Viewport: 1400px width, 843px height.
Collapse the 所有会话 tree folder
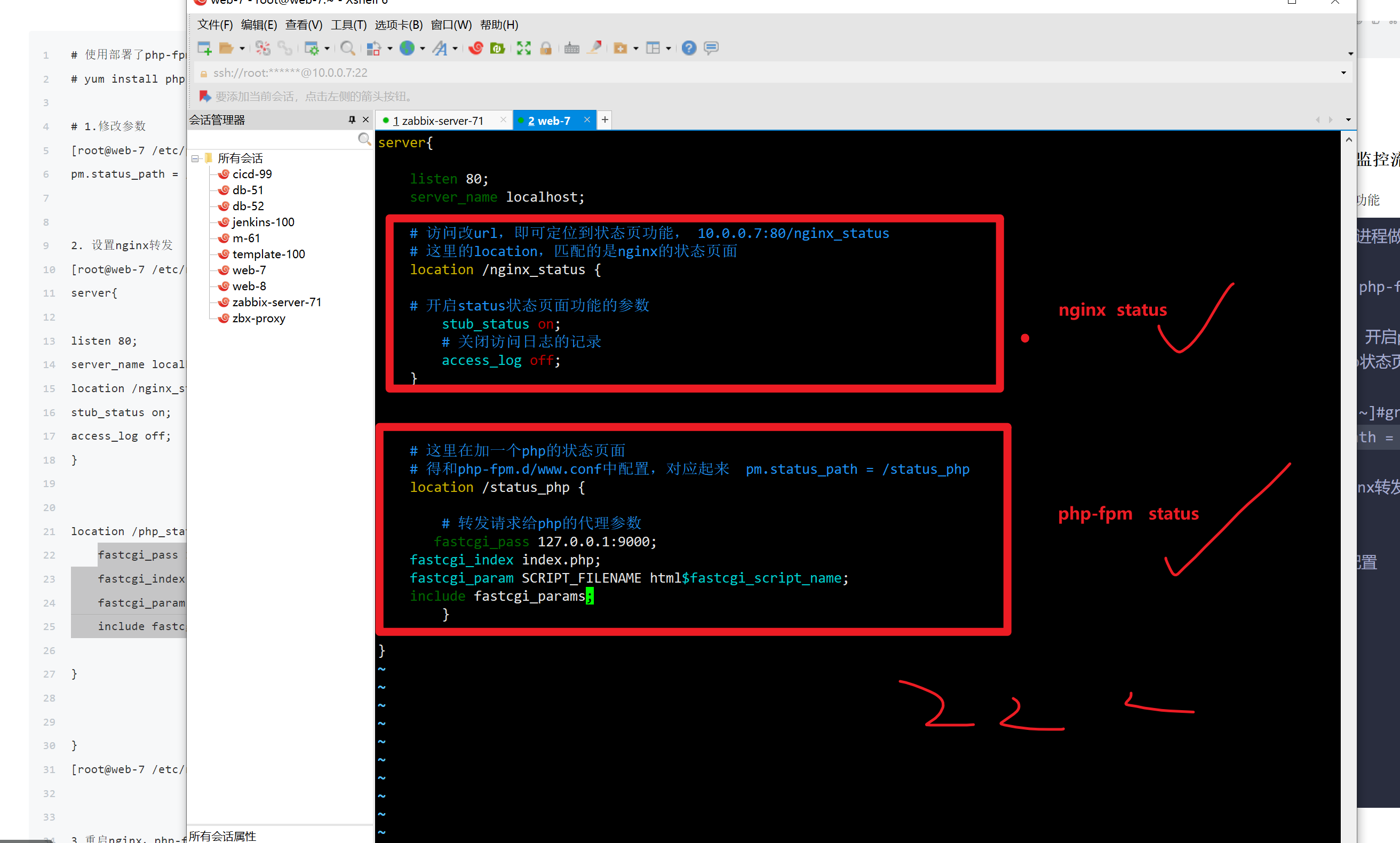click(195, 158)
